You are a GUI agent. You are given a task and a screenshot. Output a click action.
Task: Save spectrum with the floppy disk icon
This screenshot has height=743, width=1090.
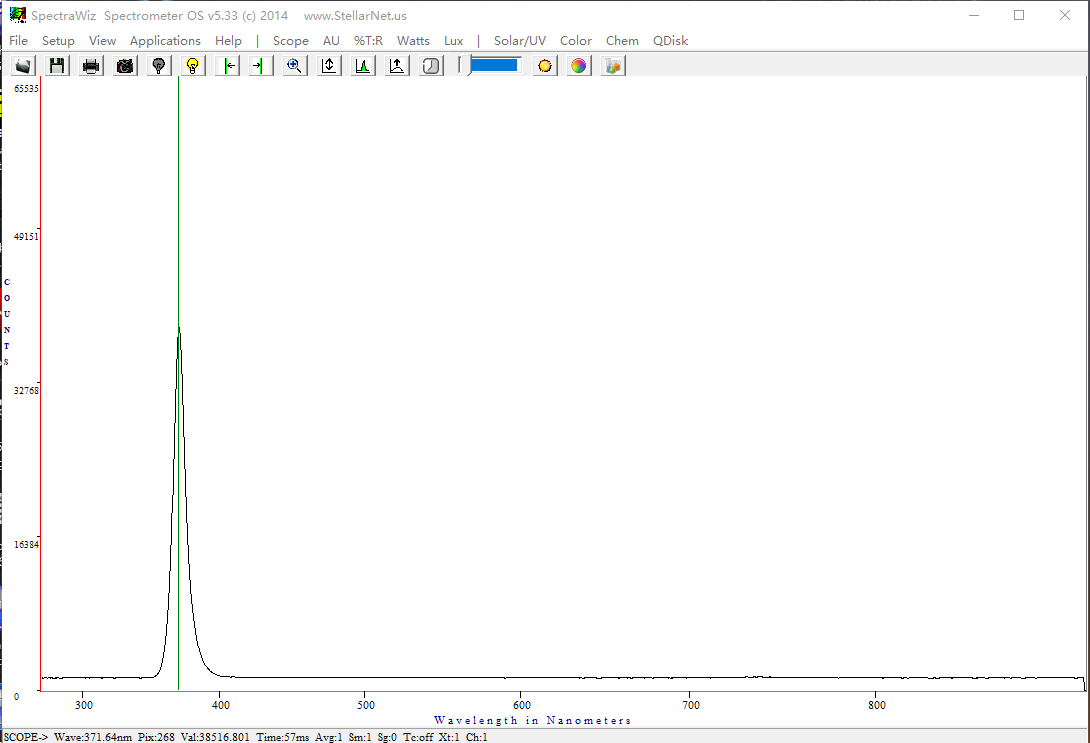(x=57, y=66)
